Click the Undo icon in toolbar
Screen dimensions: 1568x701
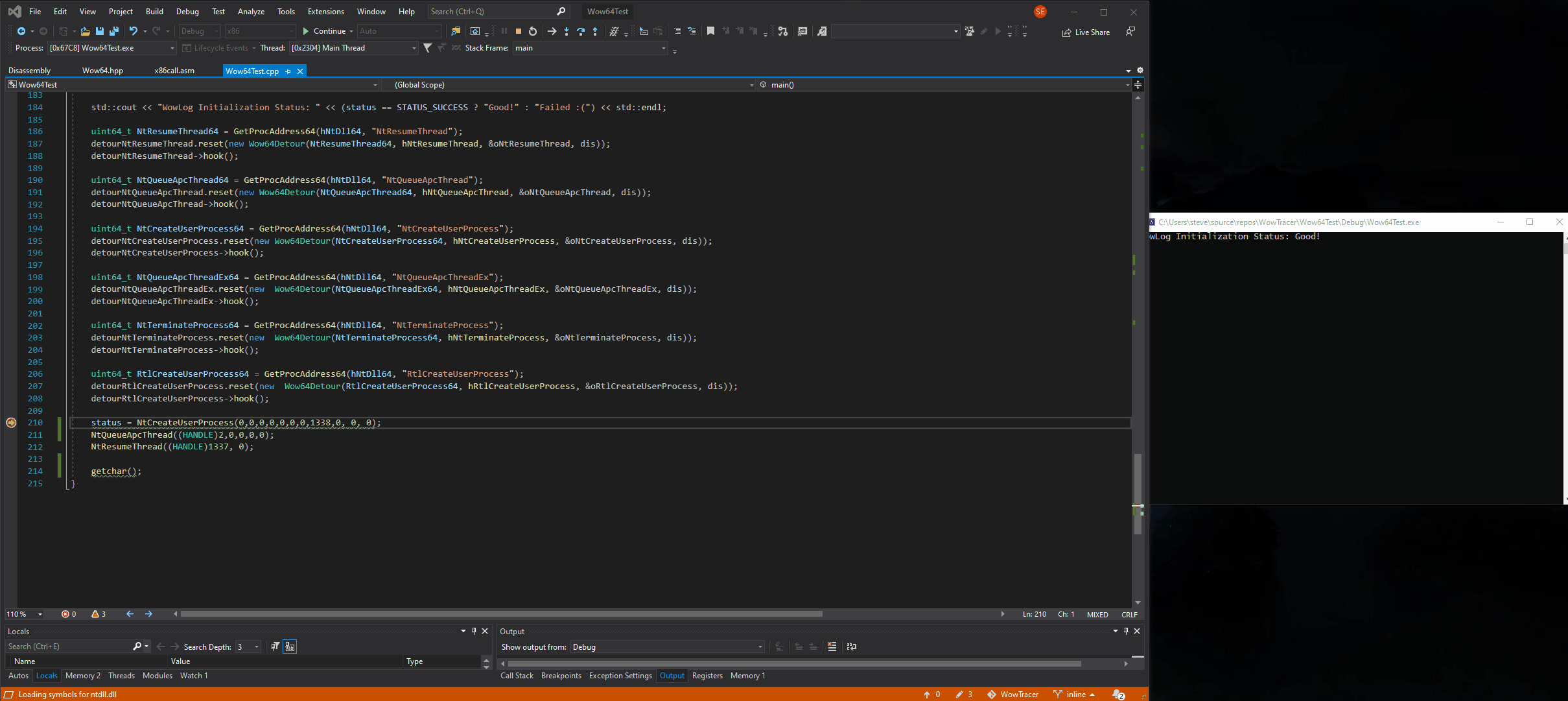click(133, 31)
